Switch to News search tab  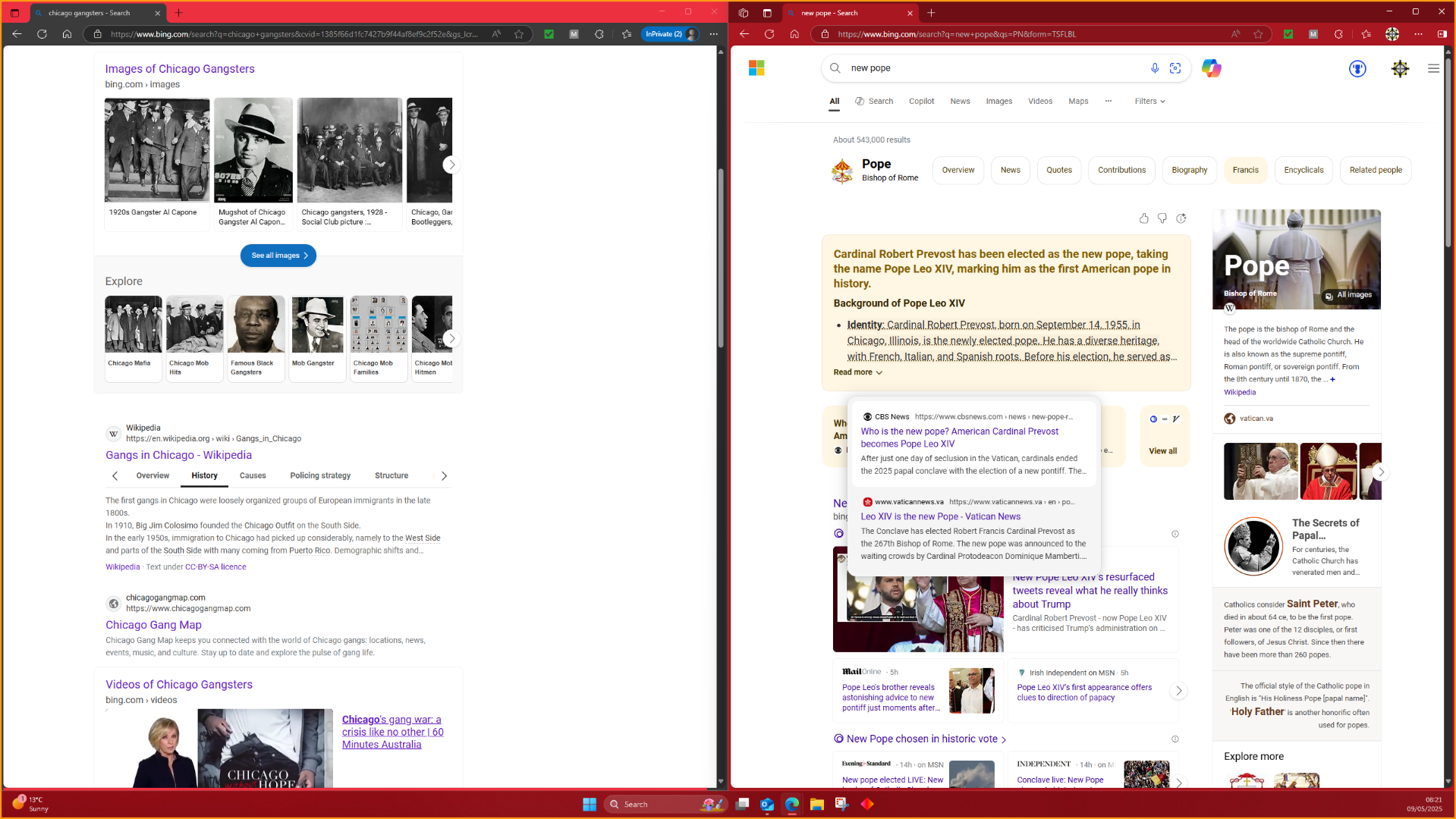coord(960,101)
